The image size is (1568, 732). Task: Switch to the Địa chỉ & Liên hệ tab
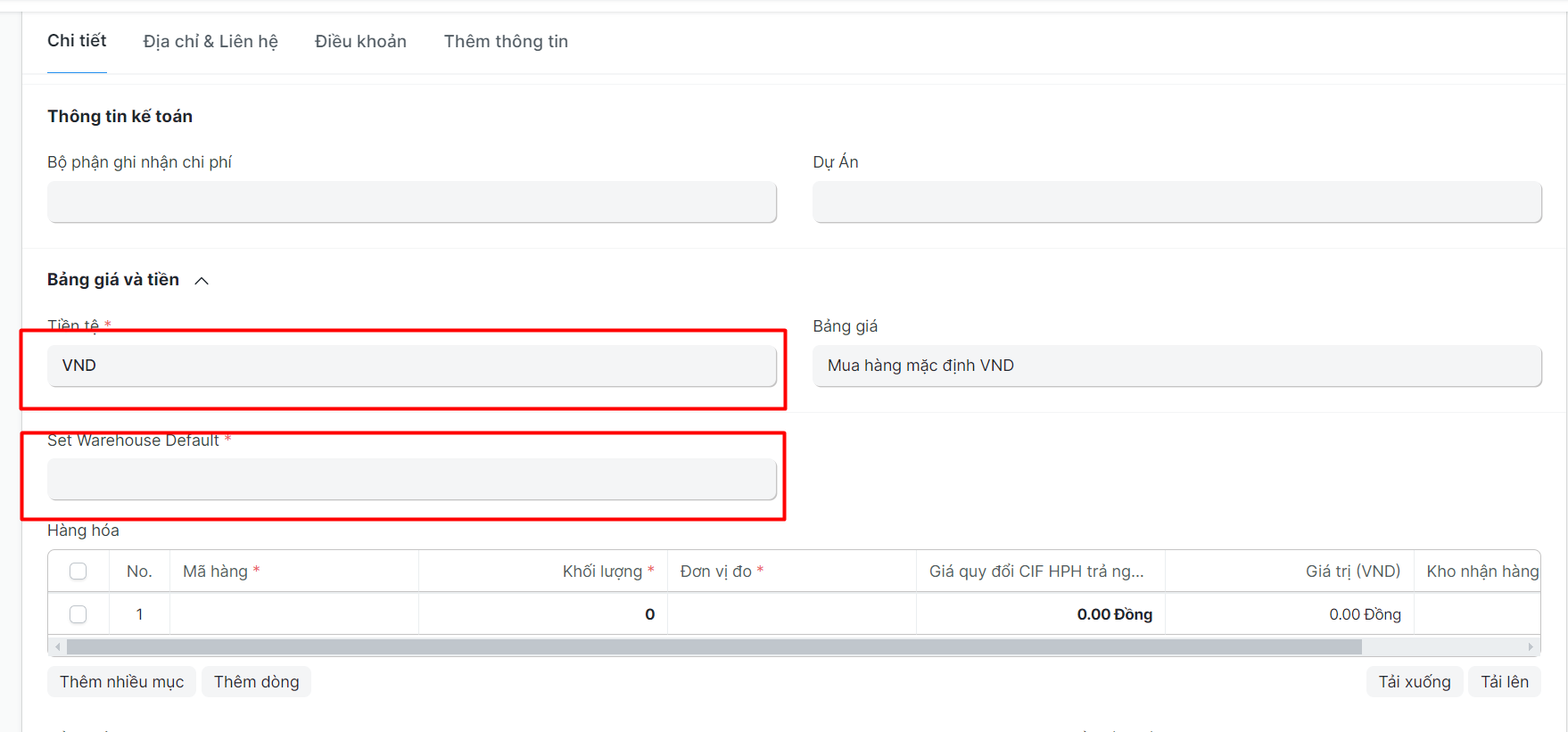[210, 42]
